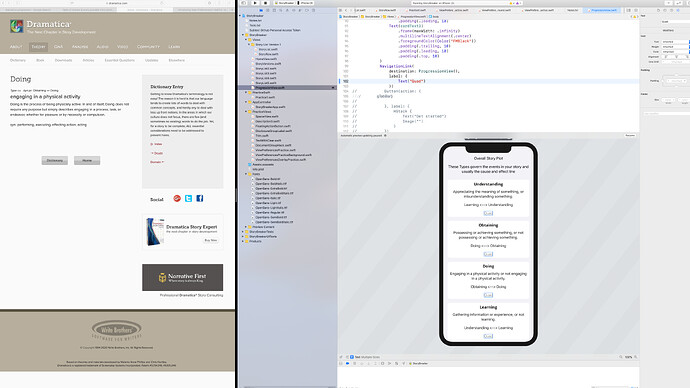
Task: Open the Theory menu on Dramatica site
Action: pyautogui.click(x=38, y=47)
